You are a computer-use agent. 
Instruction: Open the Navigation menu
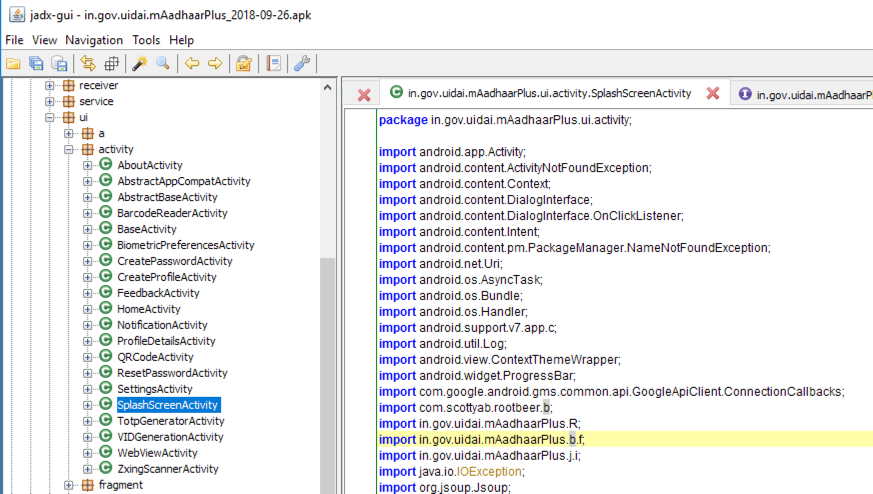tap(94, 40)
